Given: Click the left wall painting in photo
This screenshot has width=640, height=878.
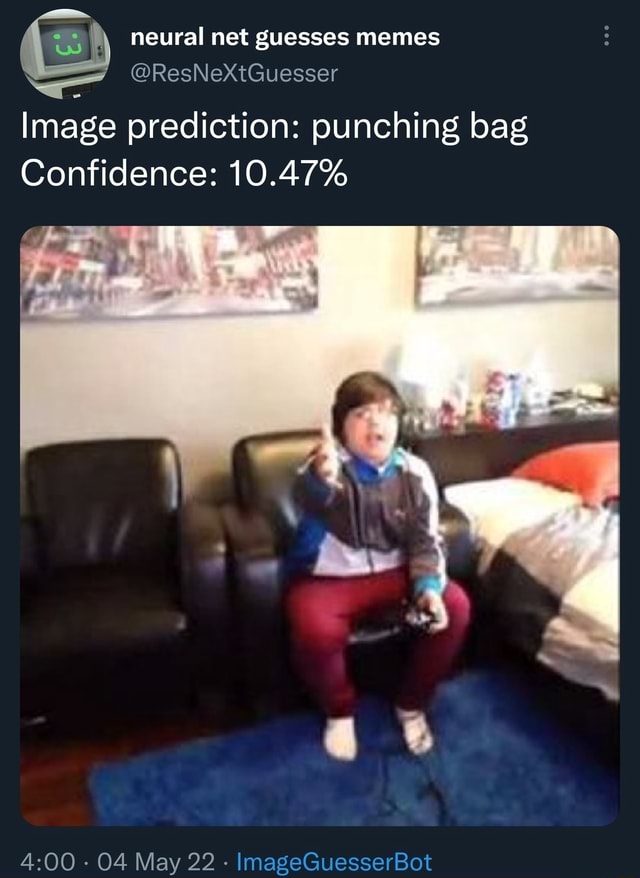Looking at the screenshot, I should pyautogui.click(x=169, y=270).
